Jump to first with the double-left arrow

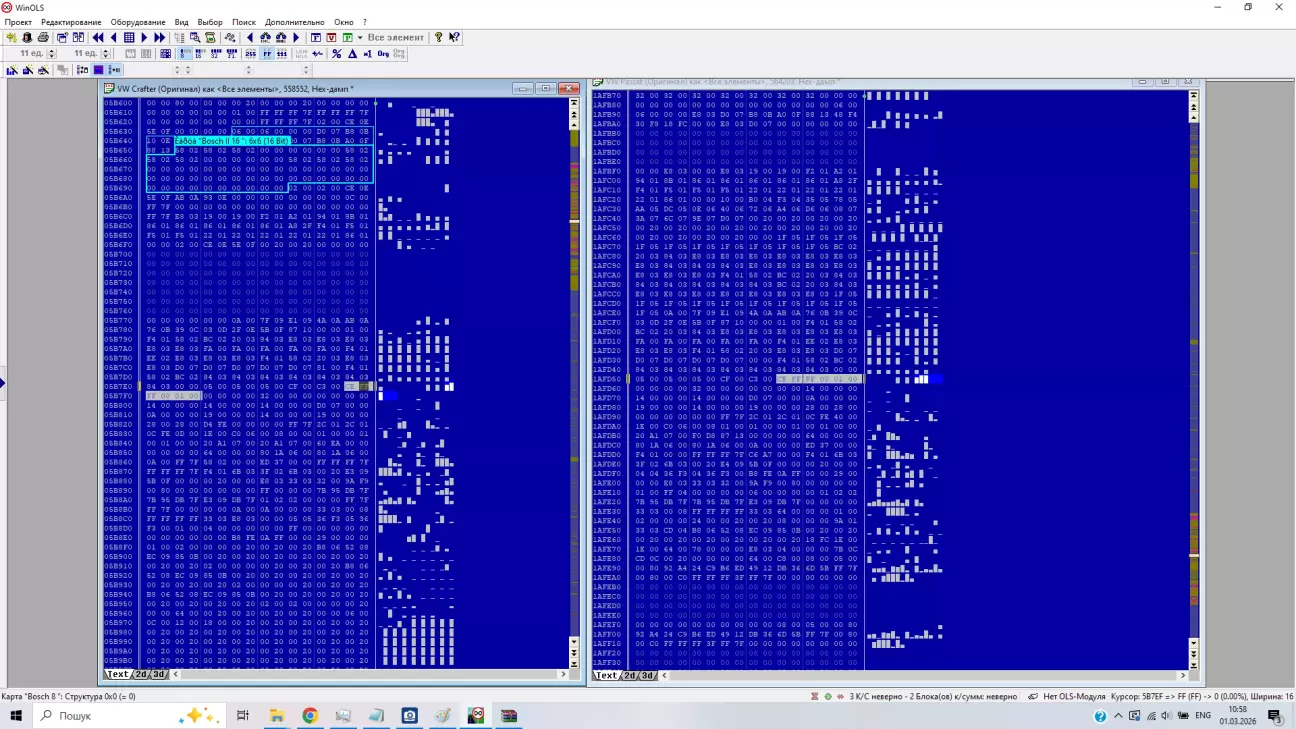pos(98,38)
